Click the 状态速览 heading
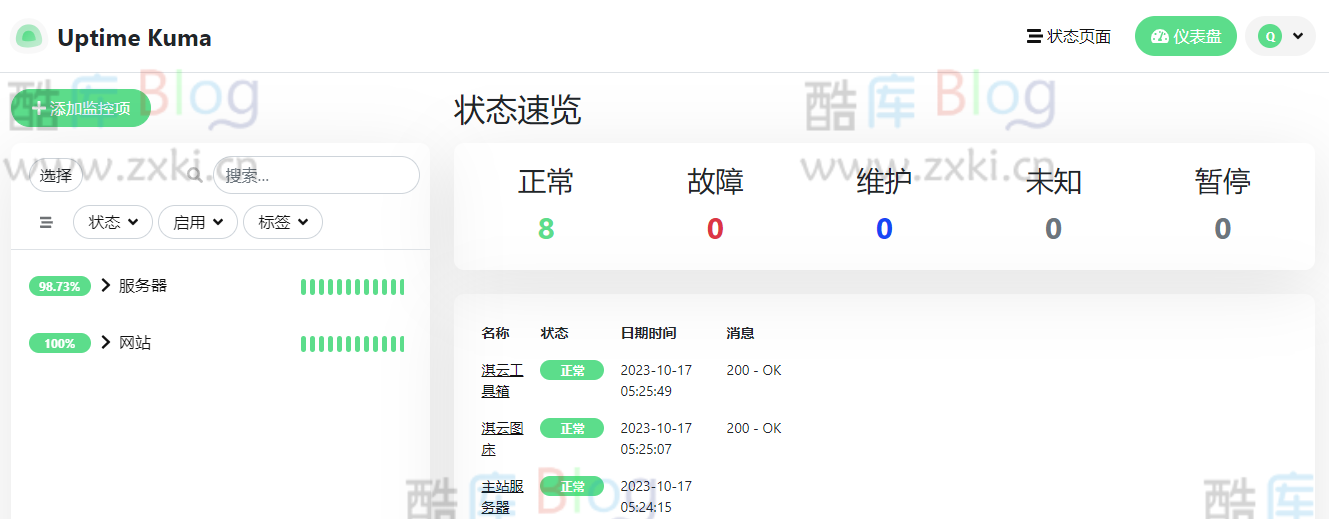The image size is (1329, 519). tap(517, 110)
